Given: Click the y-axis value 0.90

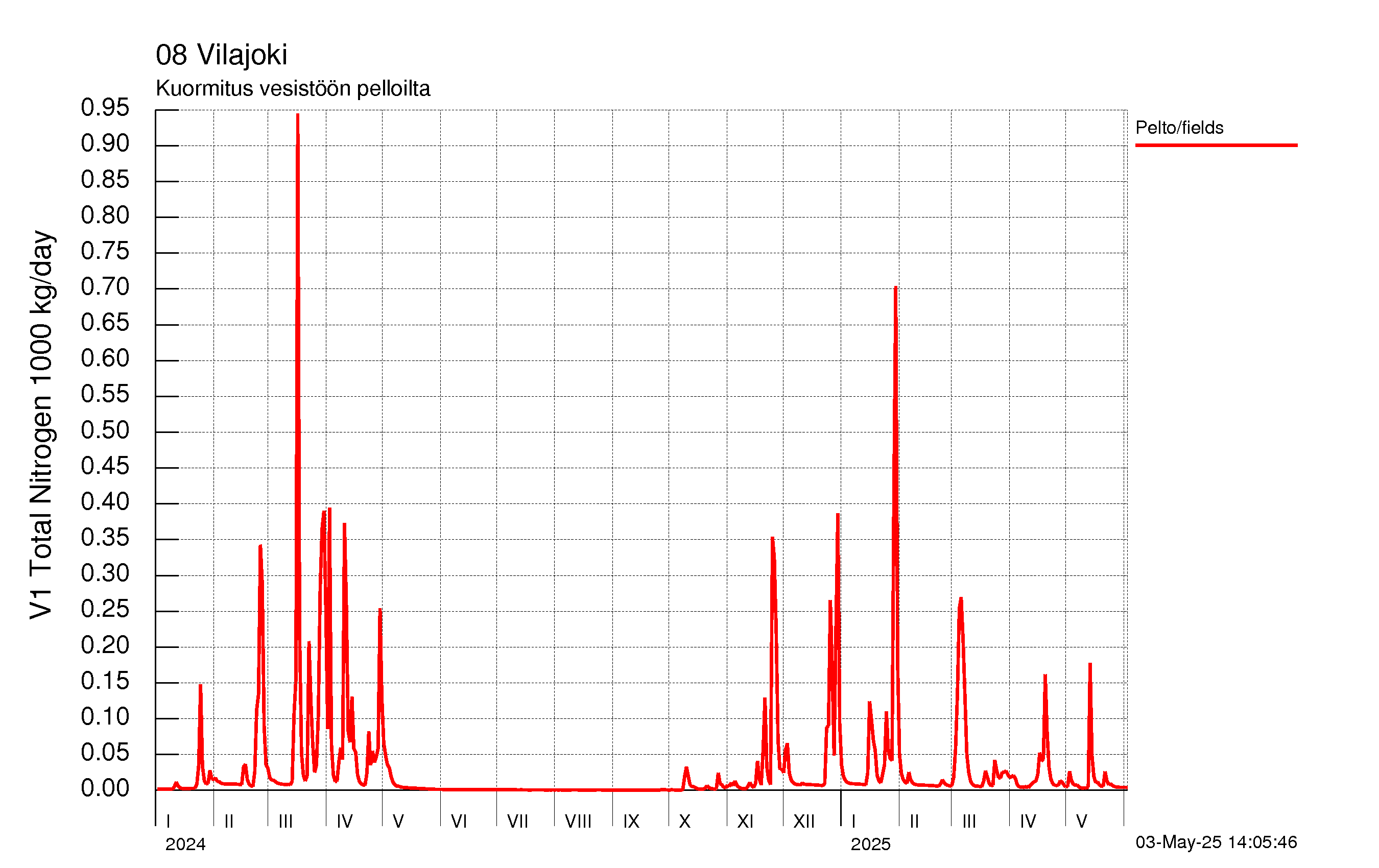Looking at the screenshot, I should point(105,143).
